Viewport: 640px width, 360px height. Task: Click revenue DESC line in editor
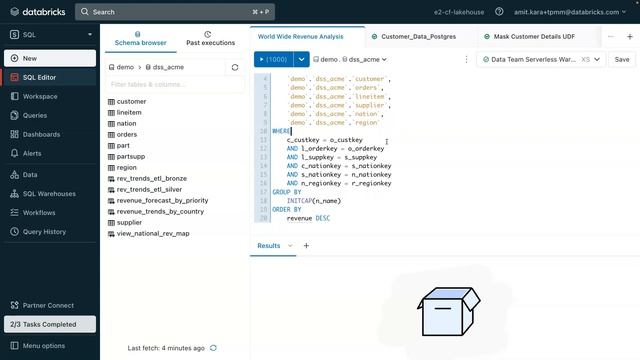308,218
